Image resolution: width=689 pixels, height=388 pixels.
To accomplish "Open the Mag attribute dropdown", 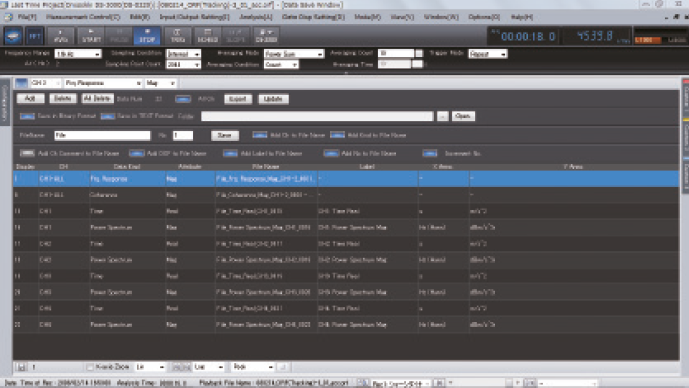I will coord(161,83).
